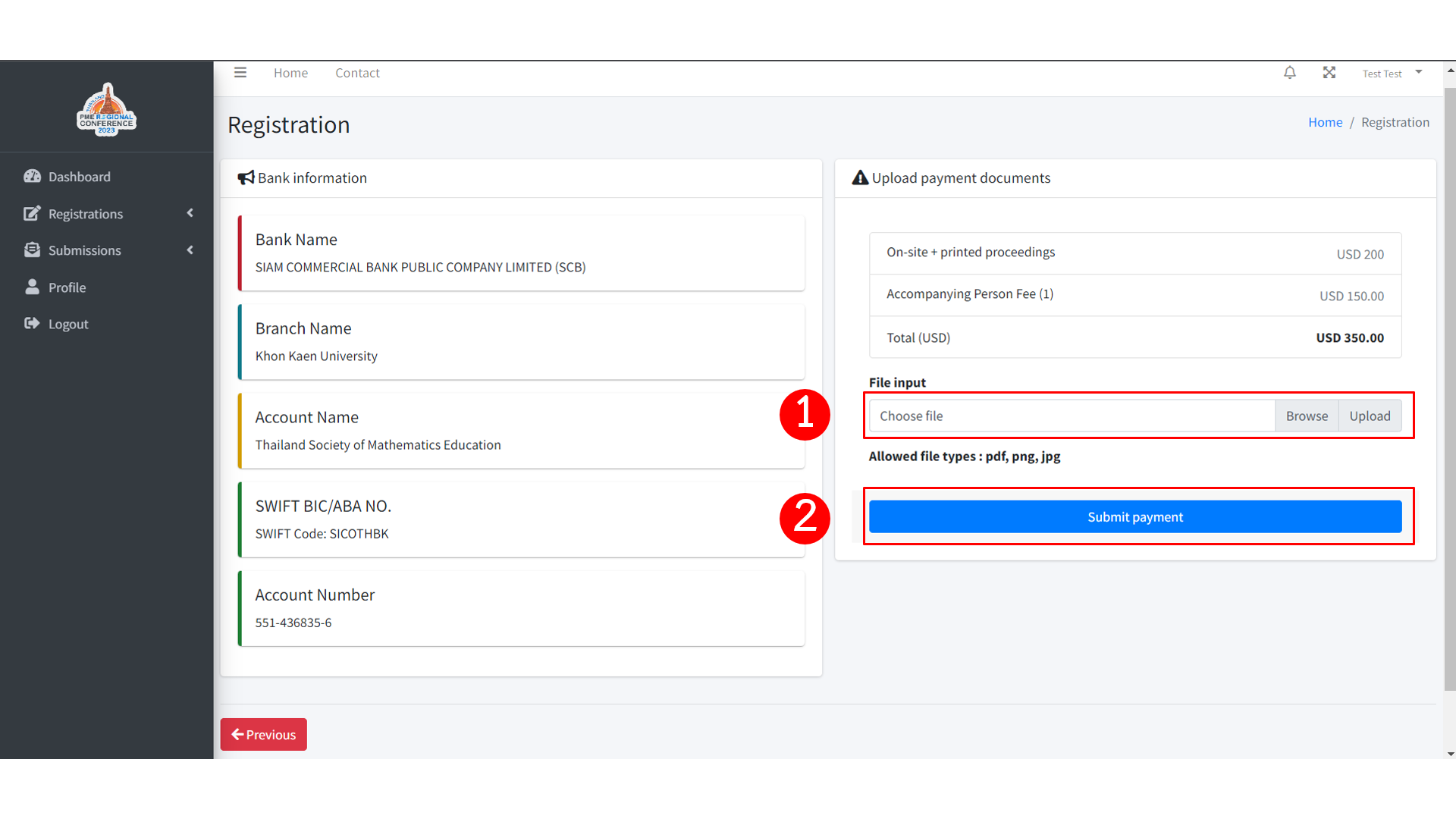Click On-site + printed proceedings row

click(1135, 253)
